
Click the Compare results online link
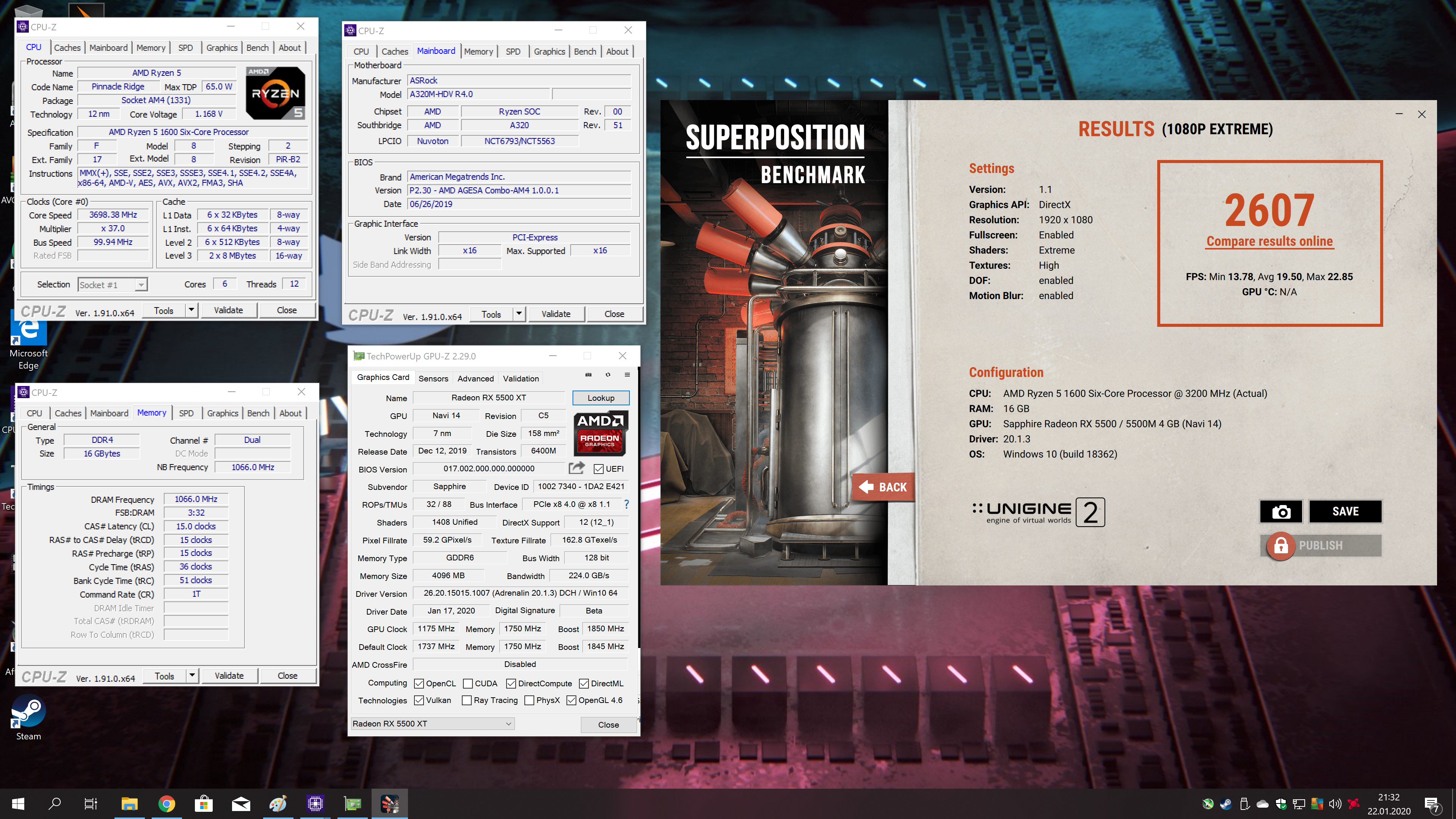pos(1269,242)
